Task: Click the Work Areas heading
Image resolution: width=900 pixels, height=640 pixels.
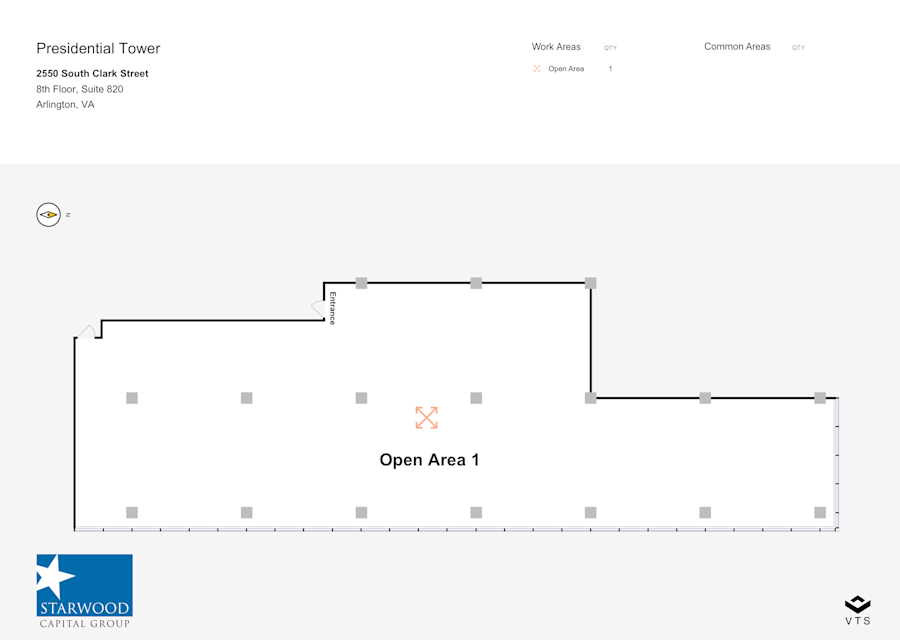Action: pyautogui.click(x=556, y=46)
